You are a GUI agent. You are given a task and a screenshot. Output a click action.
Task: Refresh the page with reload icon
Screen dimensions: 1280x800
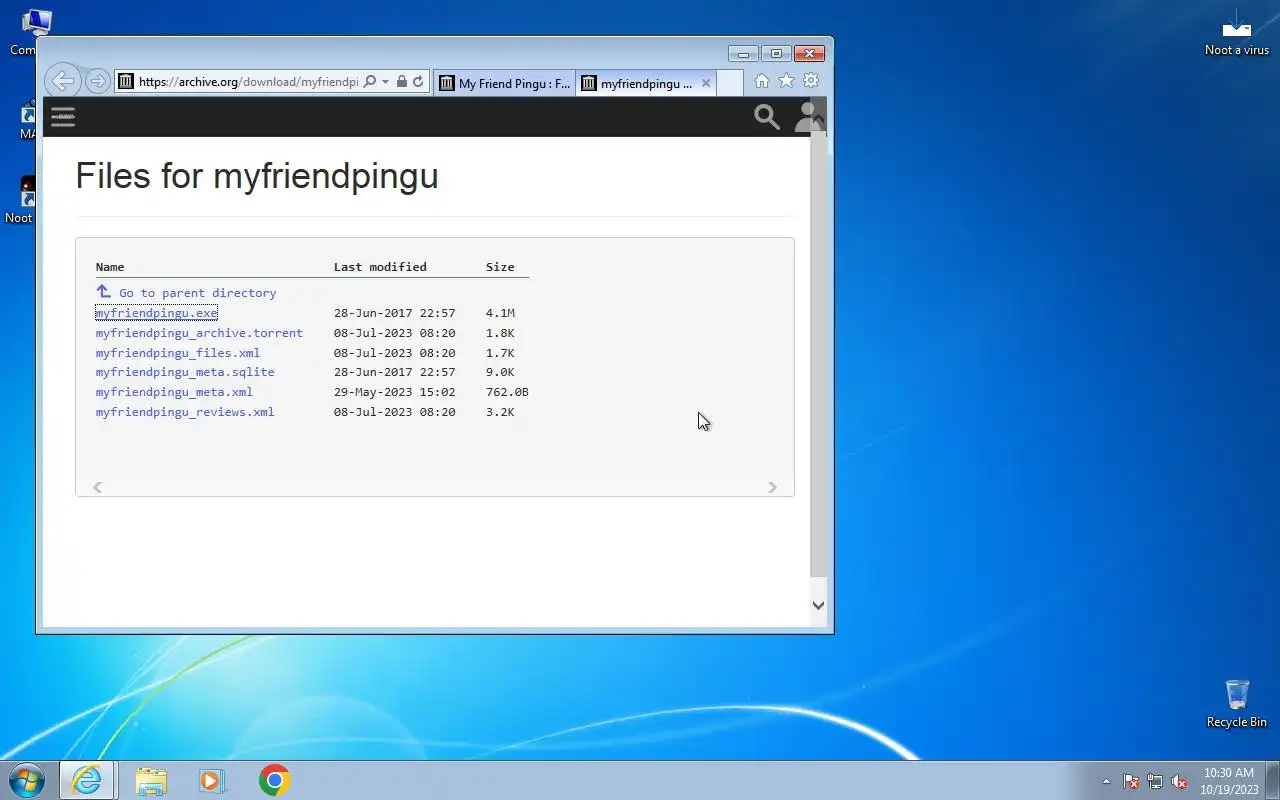(x=418, y=82)
